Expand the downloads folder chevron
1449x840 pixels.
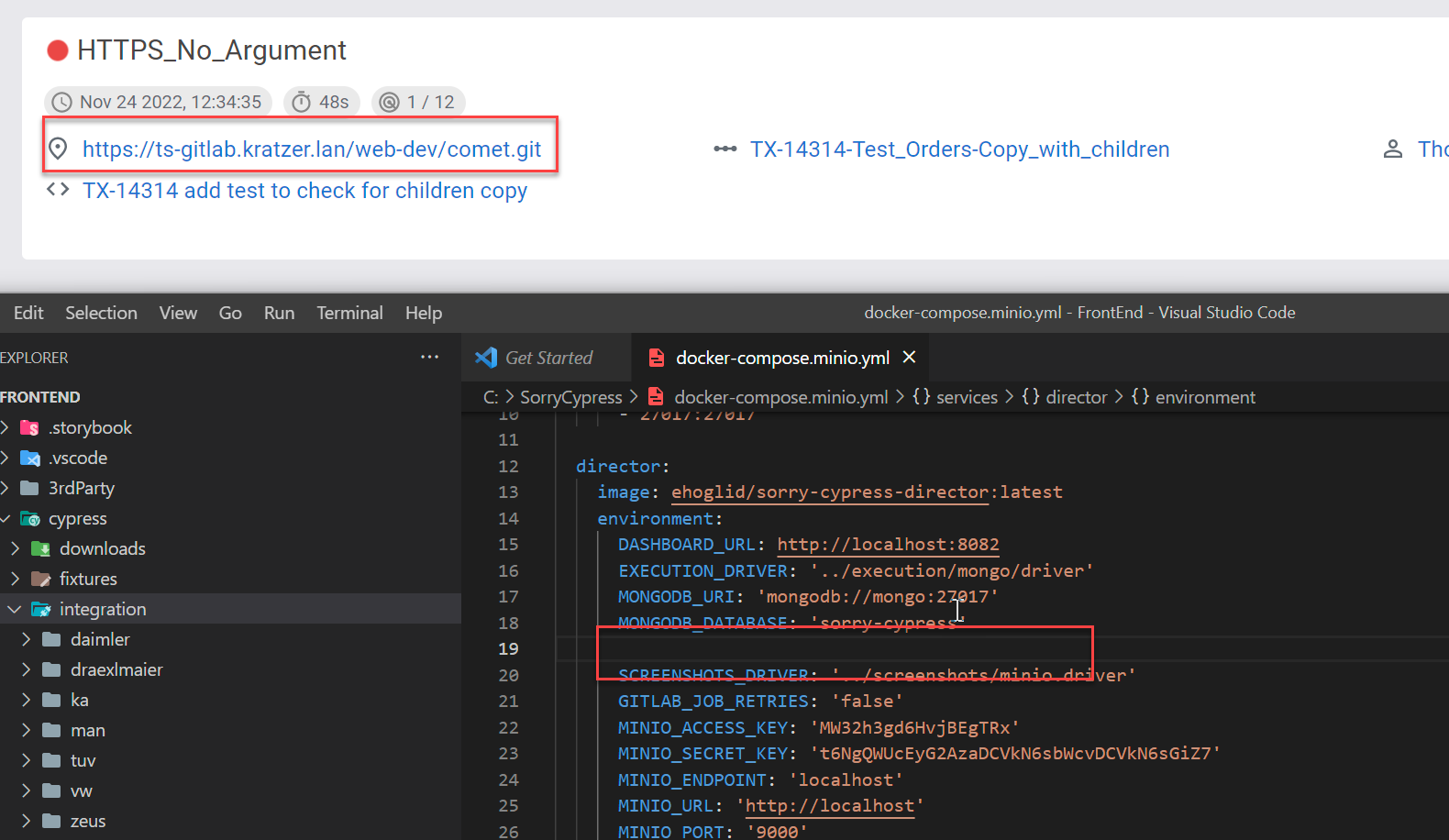[x=15, y=548]
